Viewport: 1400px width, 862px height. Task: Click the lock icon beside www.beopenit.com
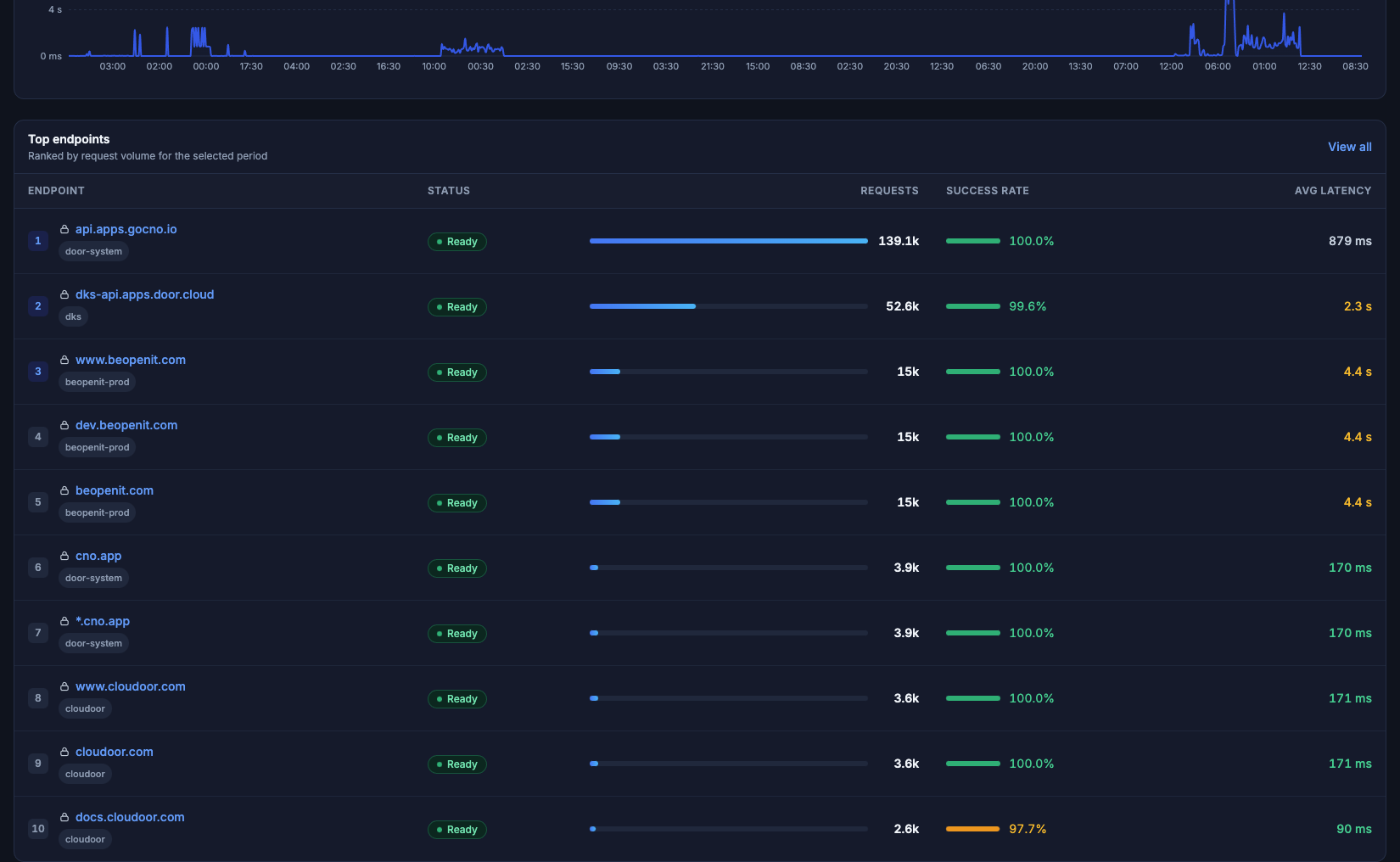pyautogui.click(x=64, y=360)
